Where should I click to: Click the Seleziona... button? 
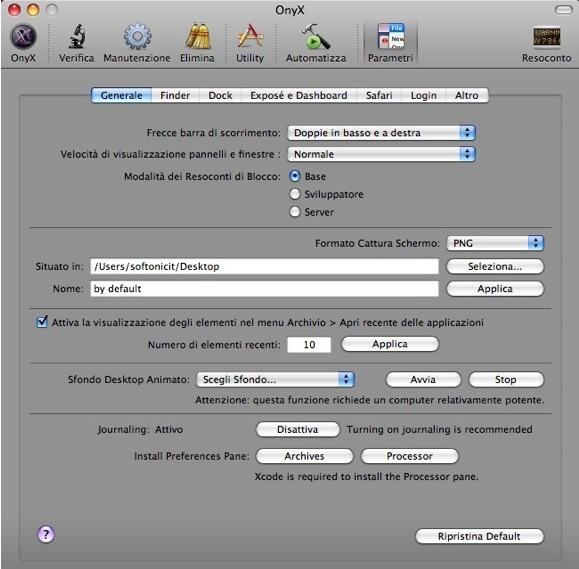[495, 266]
